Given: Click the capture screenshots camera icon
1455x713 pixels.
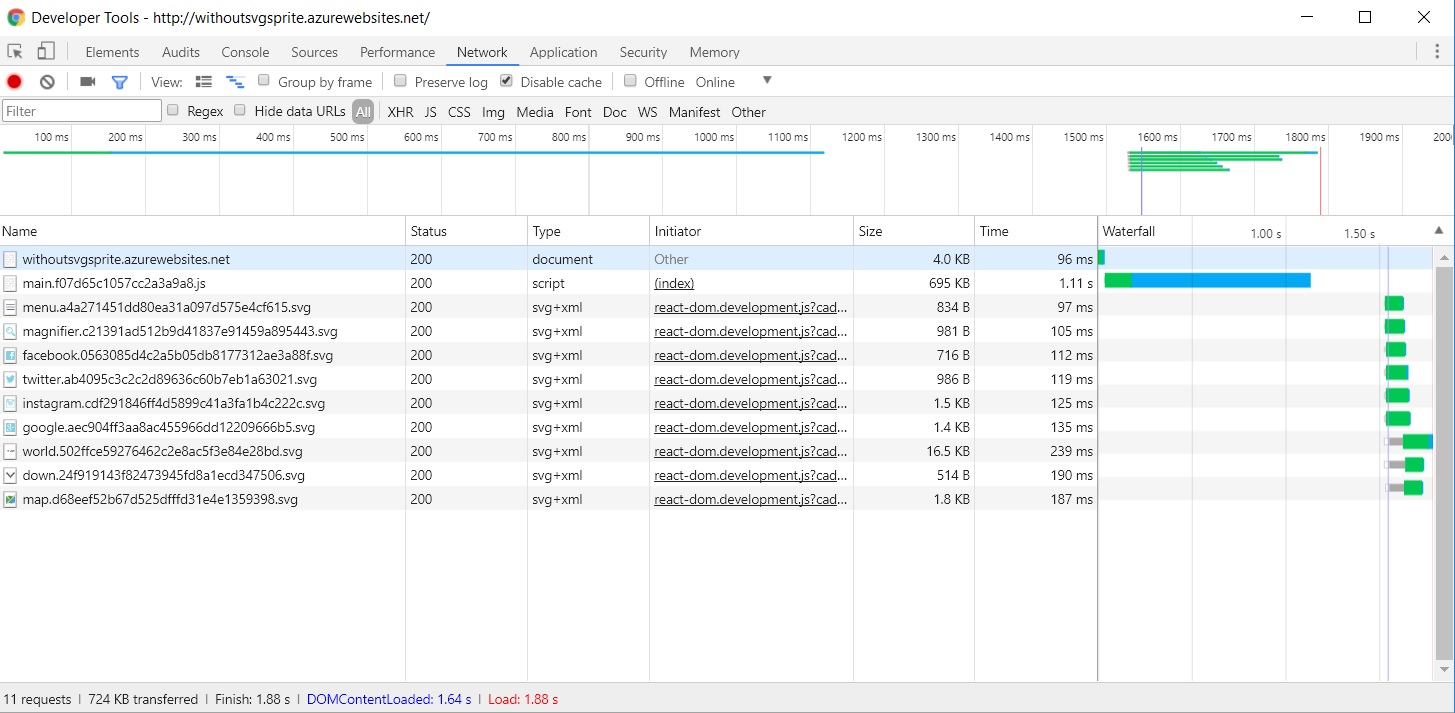Looking at the screenshot, I should point(88,82).
